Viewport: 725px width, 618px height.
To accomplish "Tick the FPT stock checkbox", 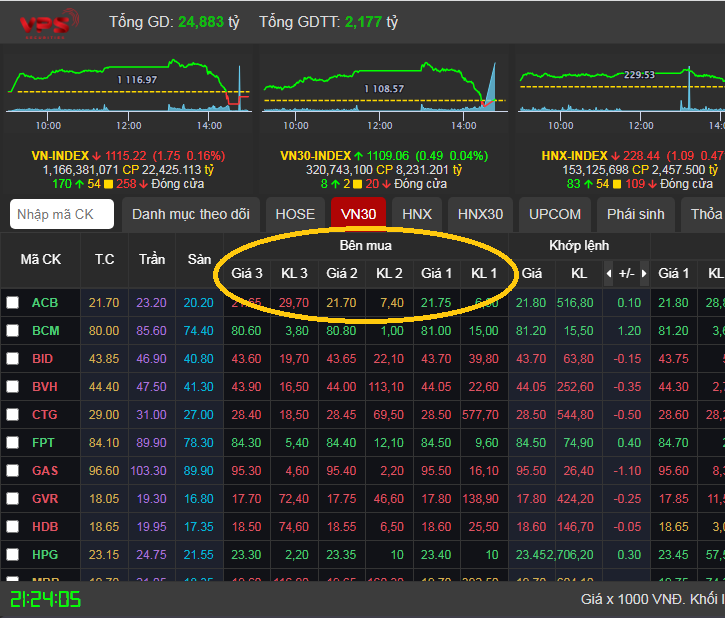I will pyautogui.click(x=12, y=442).
